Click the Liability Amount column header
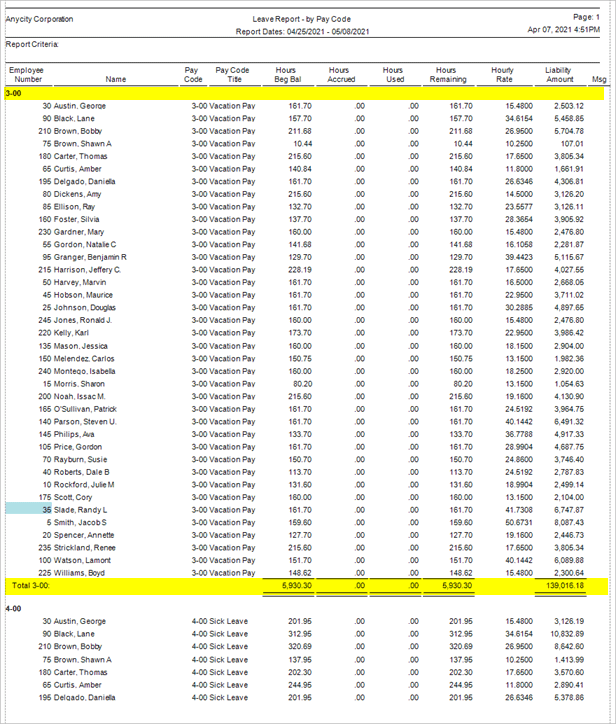The height and width of the screenshot is (724, 616). point(560,74)
